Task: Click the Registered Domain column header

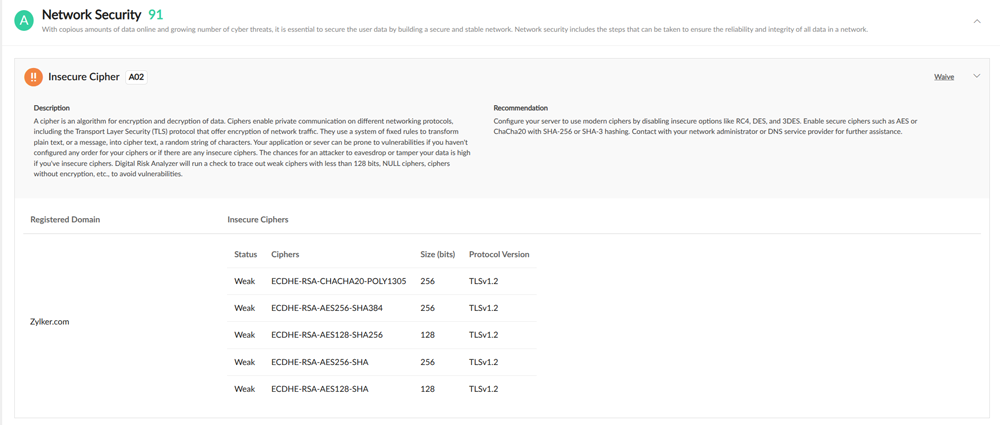Action: tap(65, 219)
